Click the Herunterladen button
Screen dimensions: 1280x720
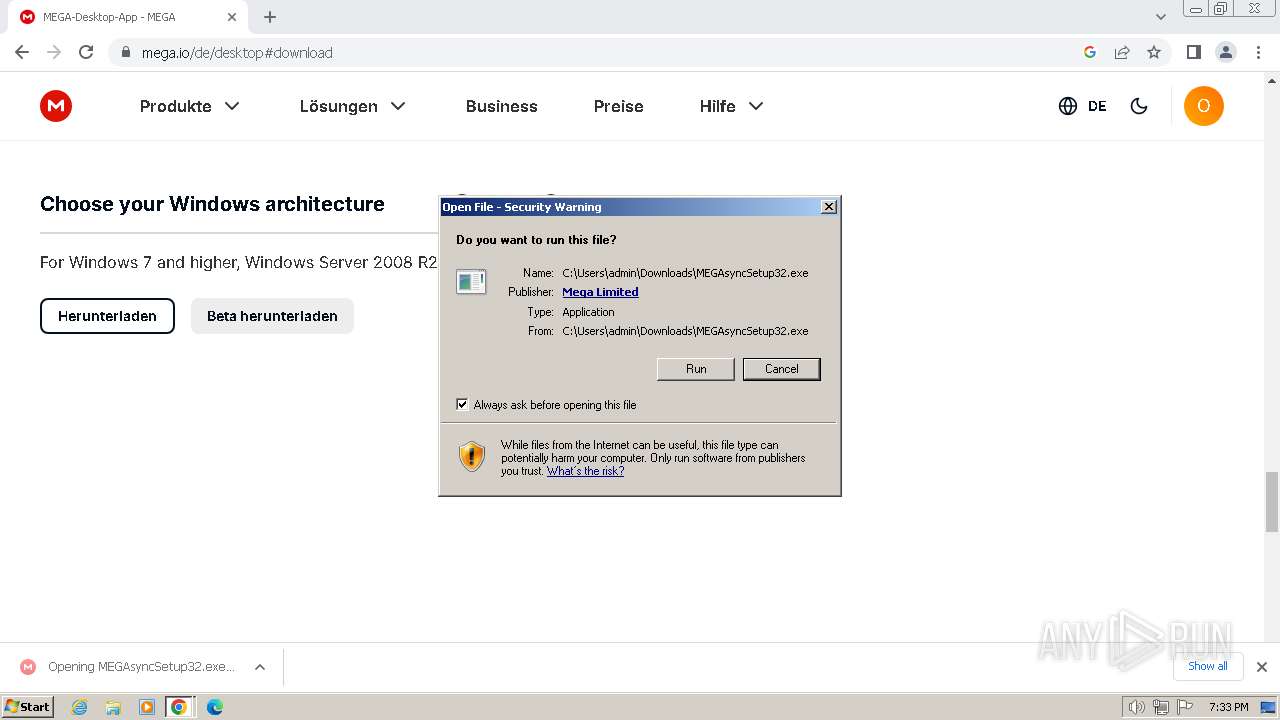[x=107, y=316]
